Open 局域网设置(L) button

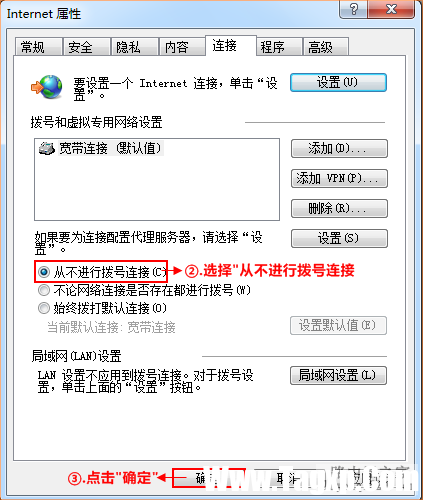338,375
